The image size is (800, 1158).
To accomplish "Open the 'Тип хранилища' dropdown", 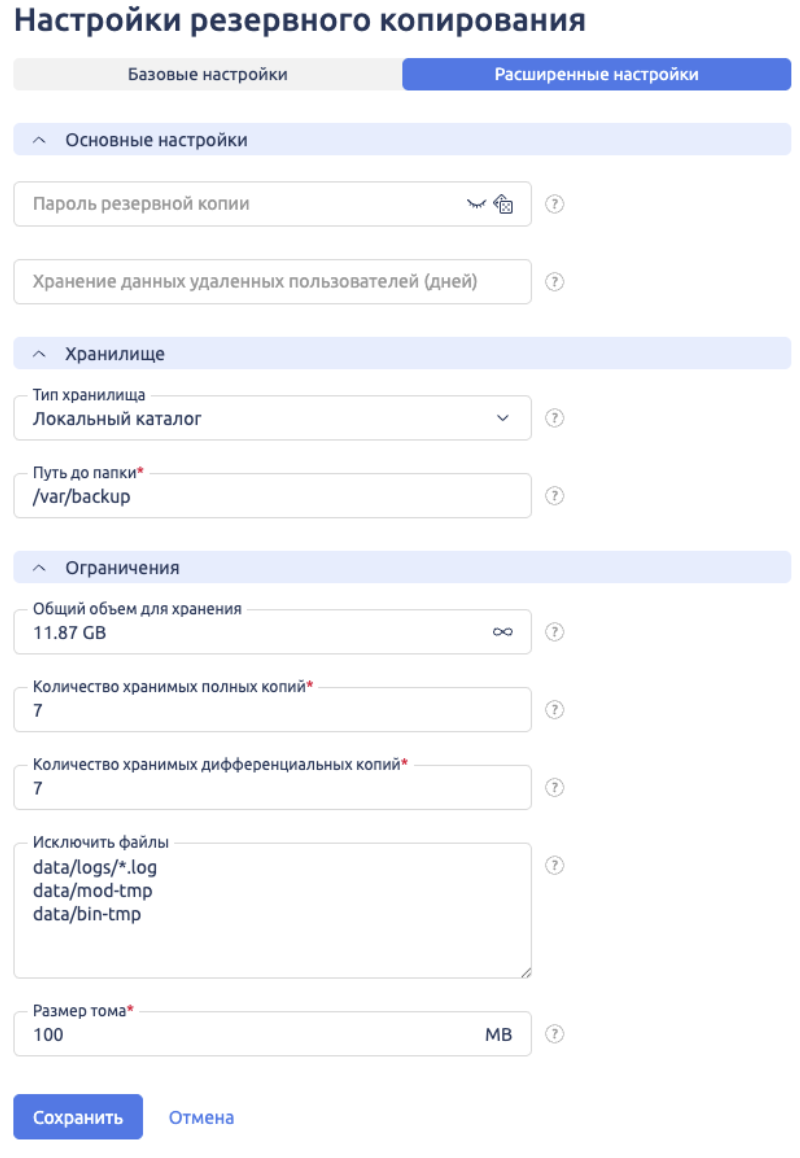I will click(x=501, y=417).
